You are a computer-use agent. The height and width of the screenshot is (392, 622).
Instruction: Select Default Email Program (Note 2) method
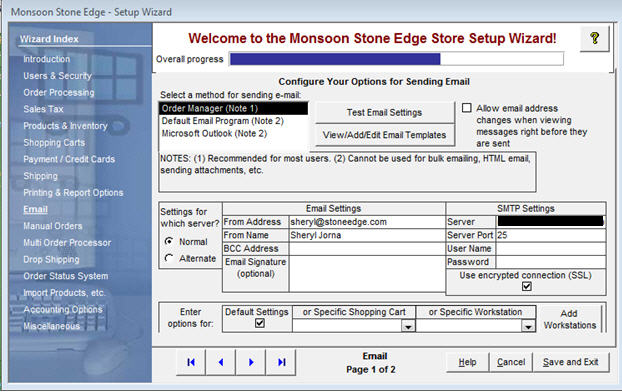click(234, 121)
